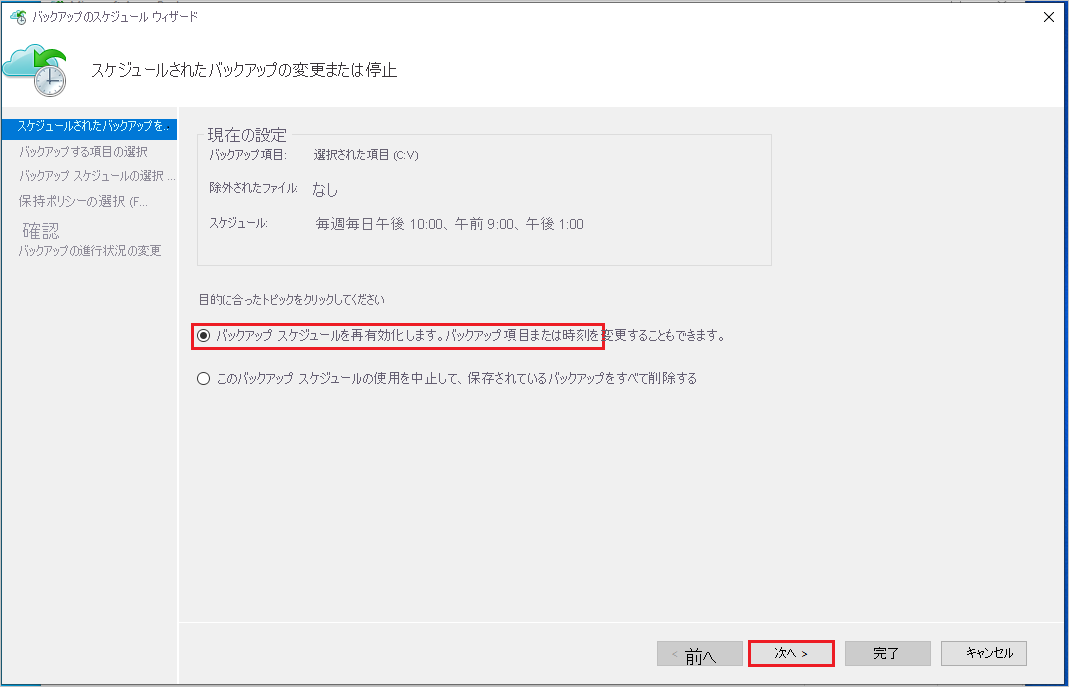This screenshot has width=1069, height=687.
Task: Go to バックアップする項目の選択 step
Action: [x=83, y=151]
